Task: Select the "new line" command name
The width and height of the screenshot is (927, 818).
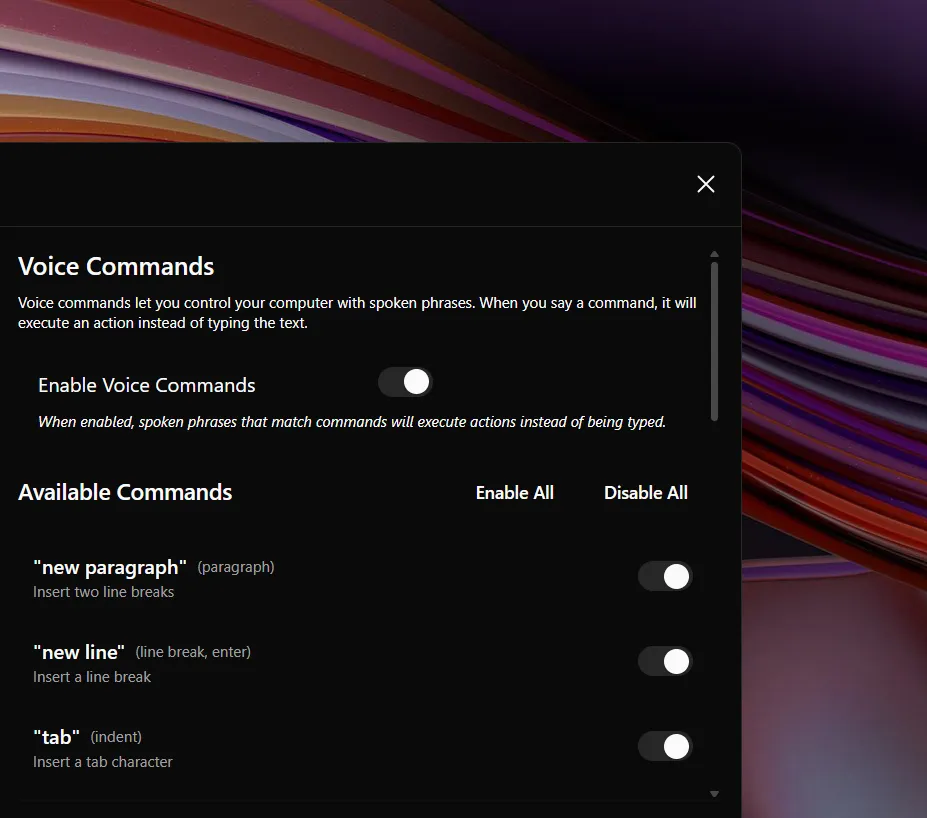Action: (79, 652)
